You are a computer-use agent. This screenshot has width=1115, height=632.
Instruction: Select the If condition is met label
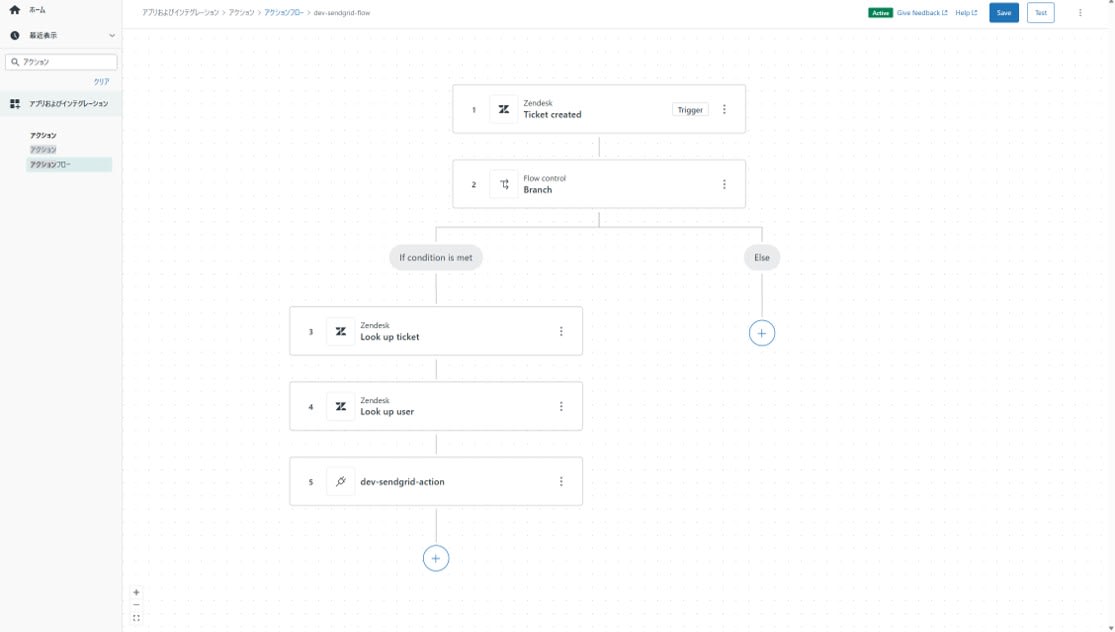coord(436,258)
